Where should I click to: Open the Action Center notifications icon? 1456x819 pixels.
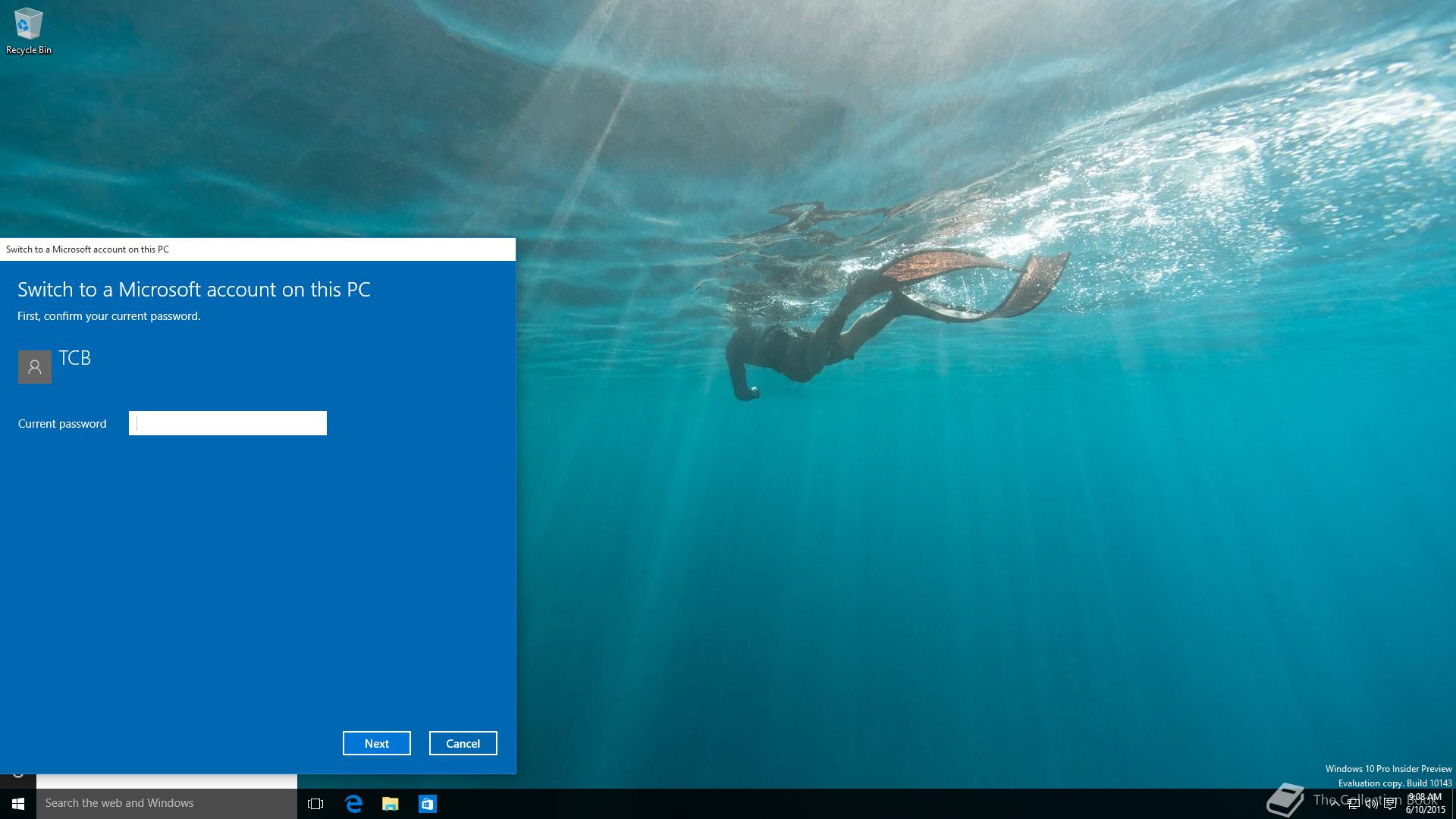[1390, 804]
